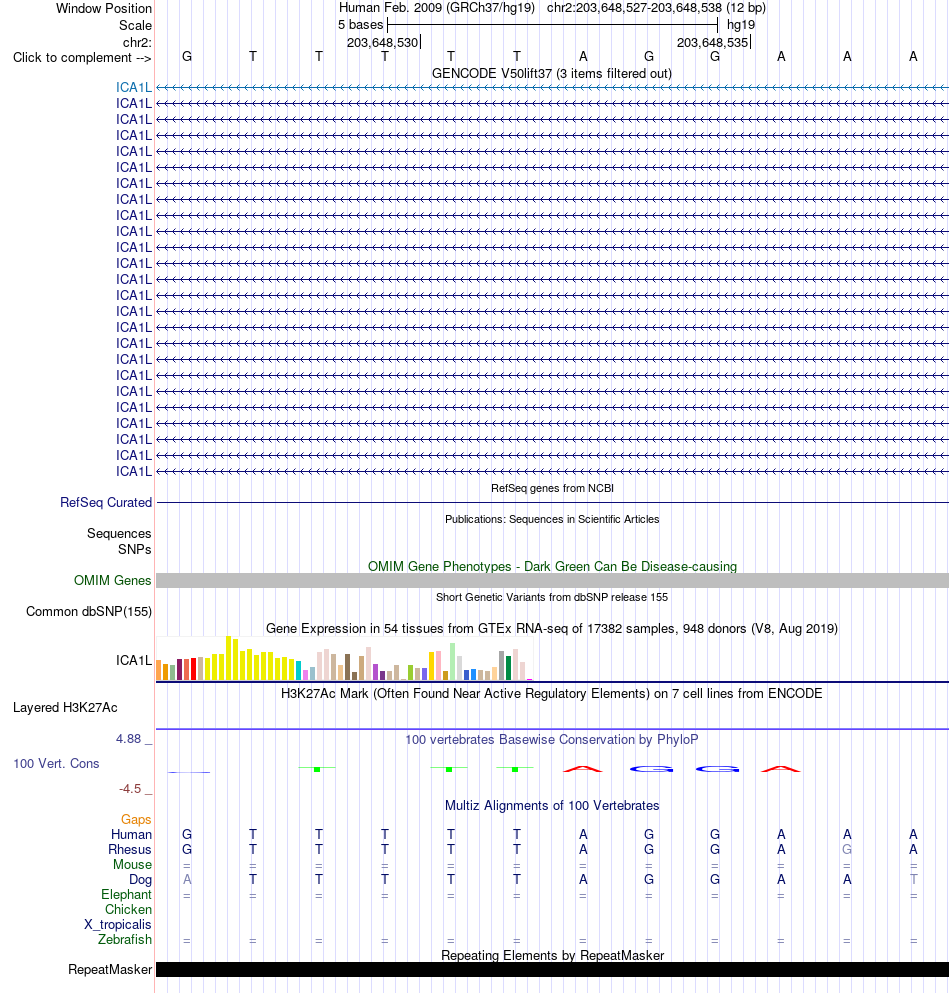Image resolution: width=950 pixels, height=993 pixels.
Task: Click the RefSeq Curated track label
Action: [106, 502]
